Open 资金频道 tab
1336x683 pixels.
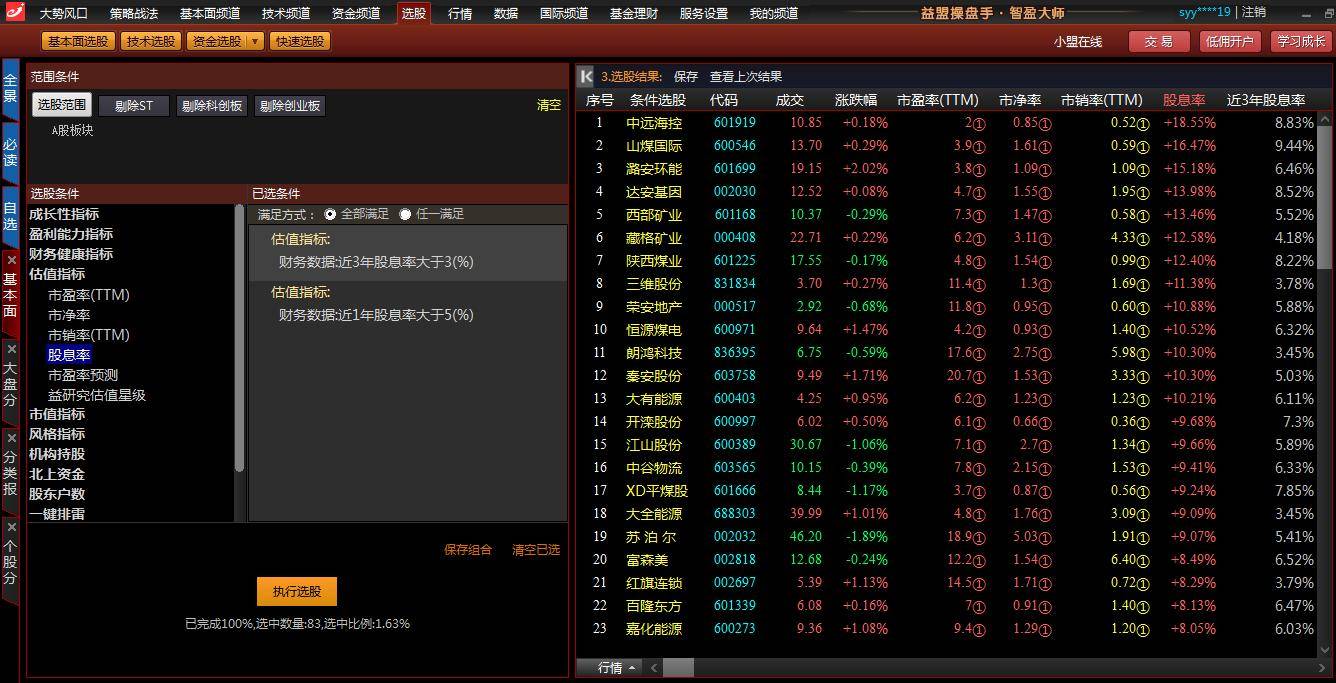(x=356, y=14)
